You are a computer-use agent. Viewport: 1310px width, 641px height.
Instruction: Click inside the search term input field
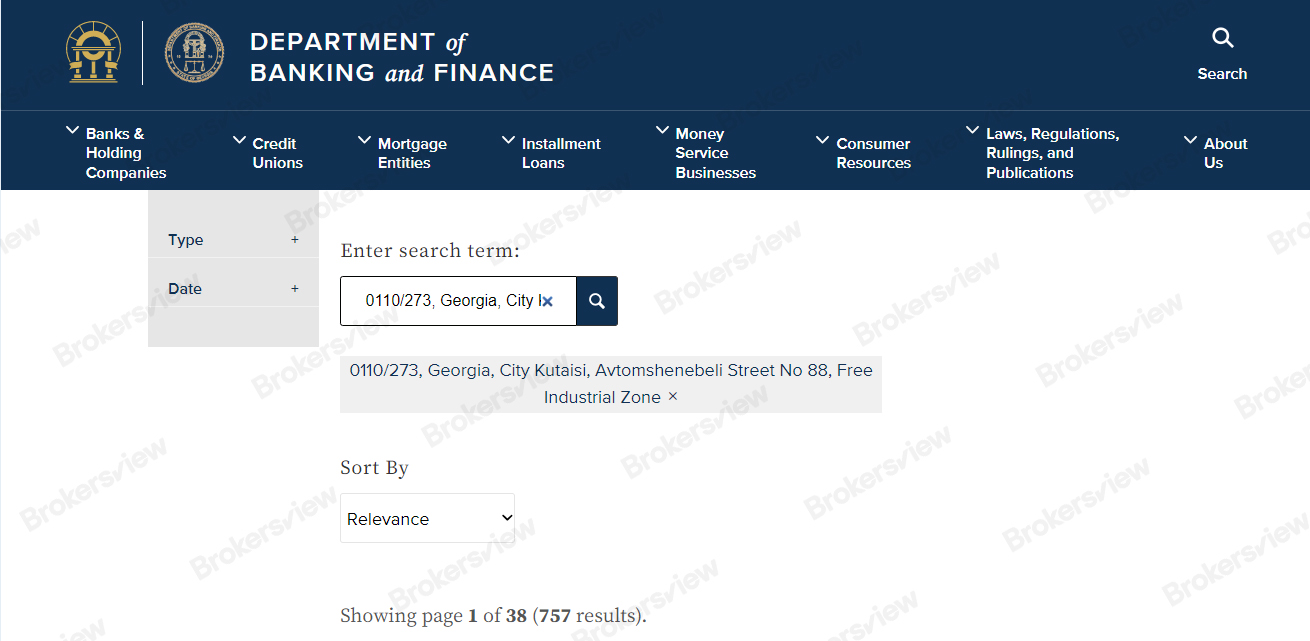pos(450,301)
